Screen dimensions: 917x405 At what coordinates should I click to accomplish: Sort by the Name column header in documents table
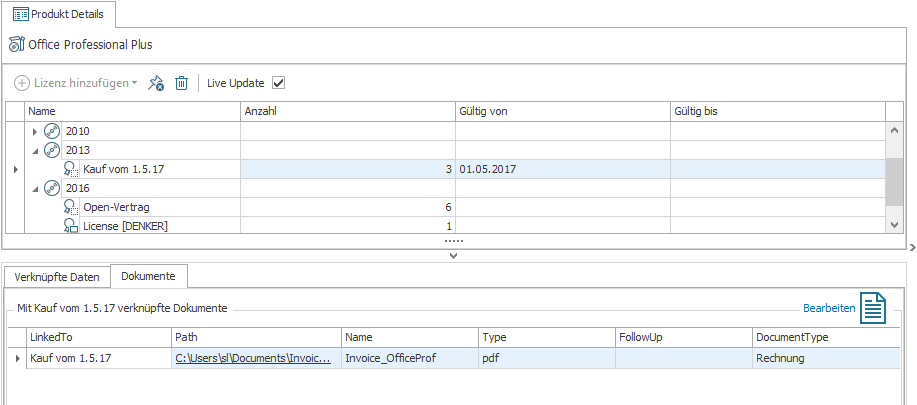coord(410,337)
